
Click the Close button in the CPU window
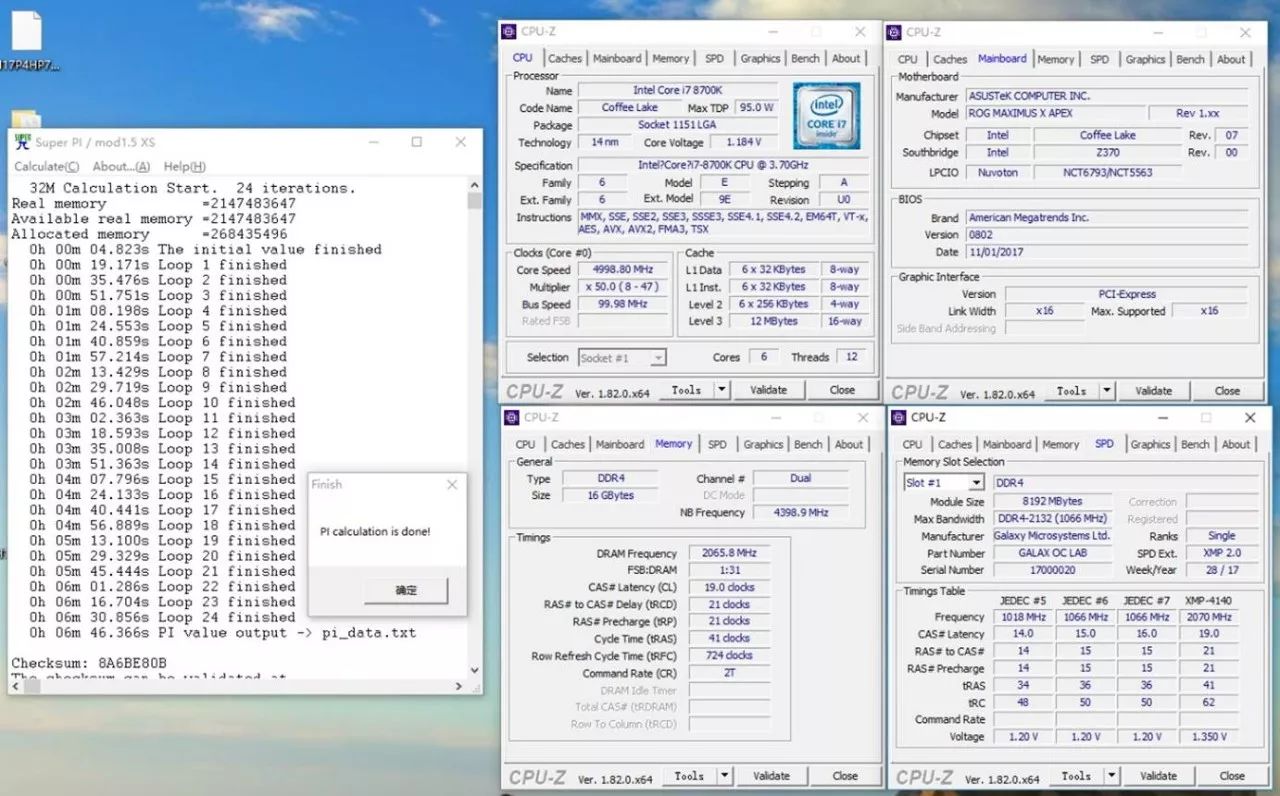point(842,390)
